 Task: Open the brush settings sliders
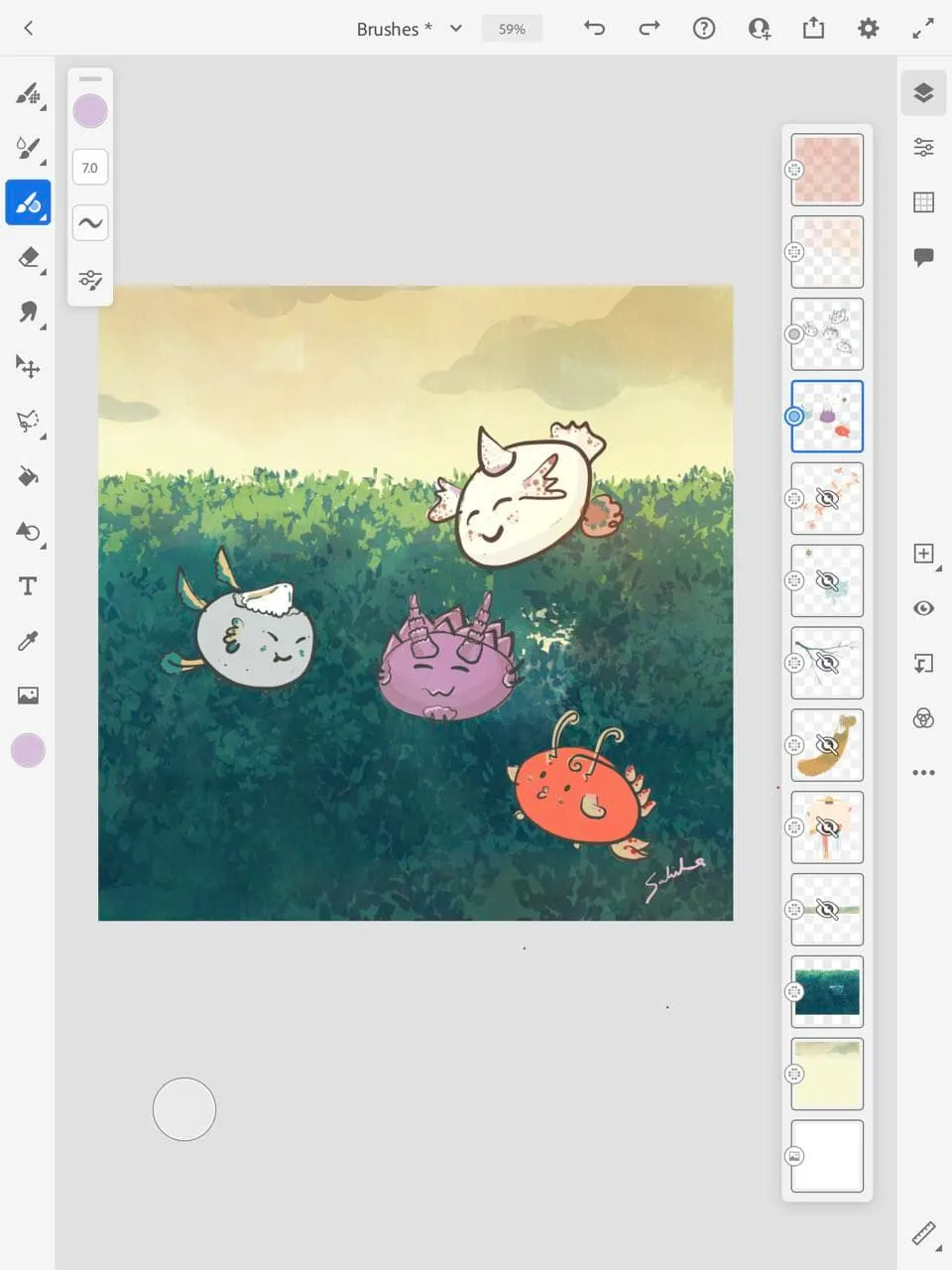[x=90, y=280]
